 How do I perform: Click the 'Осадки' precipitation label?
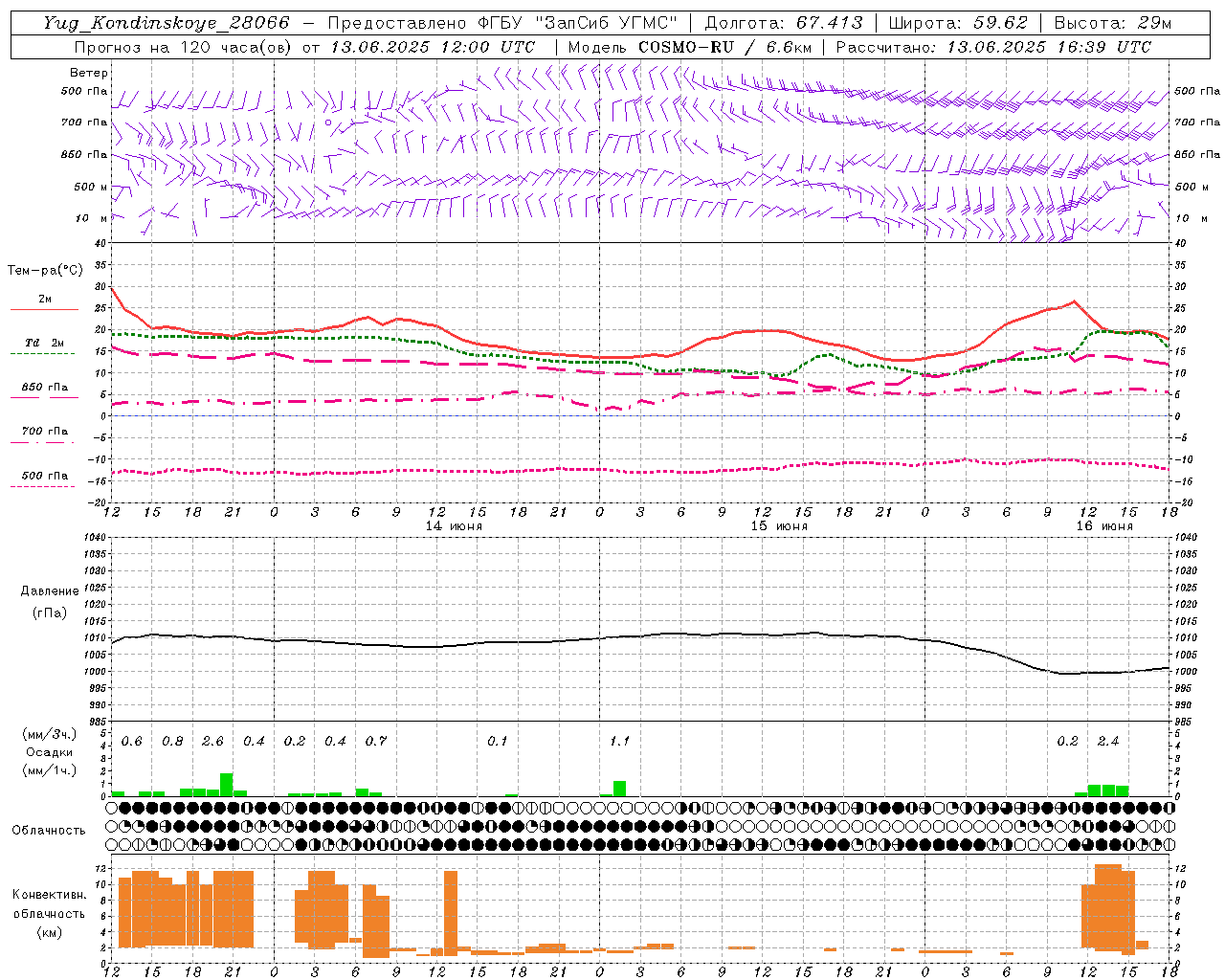(x=50, y=752)
